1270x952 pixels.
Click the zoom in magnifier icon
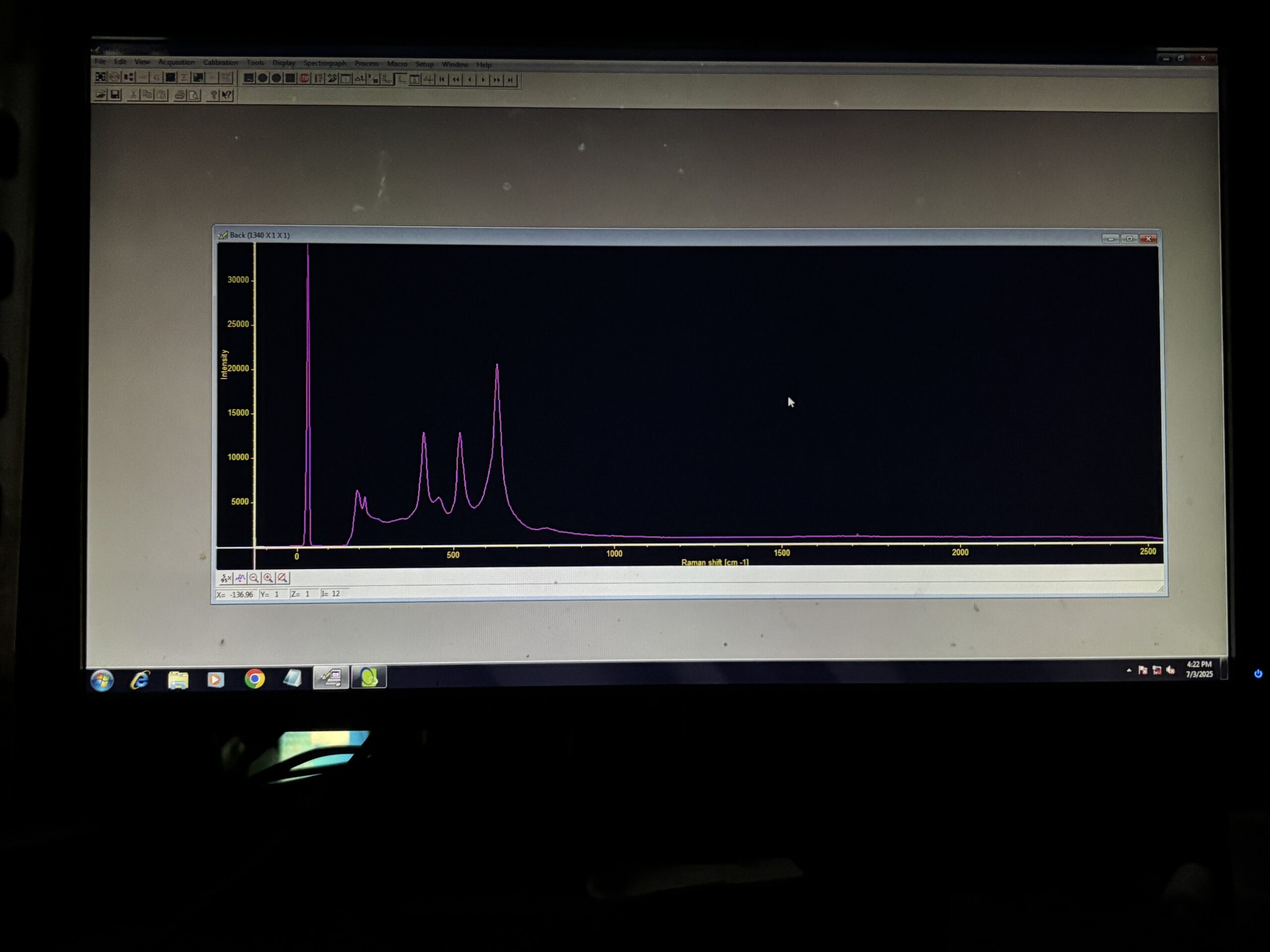tap(269, 579)
